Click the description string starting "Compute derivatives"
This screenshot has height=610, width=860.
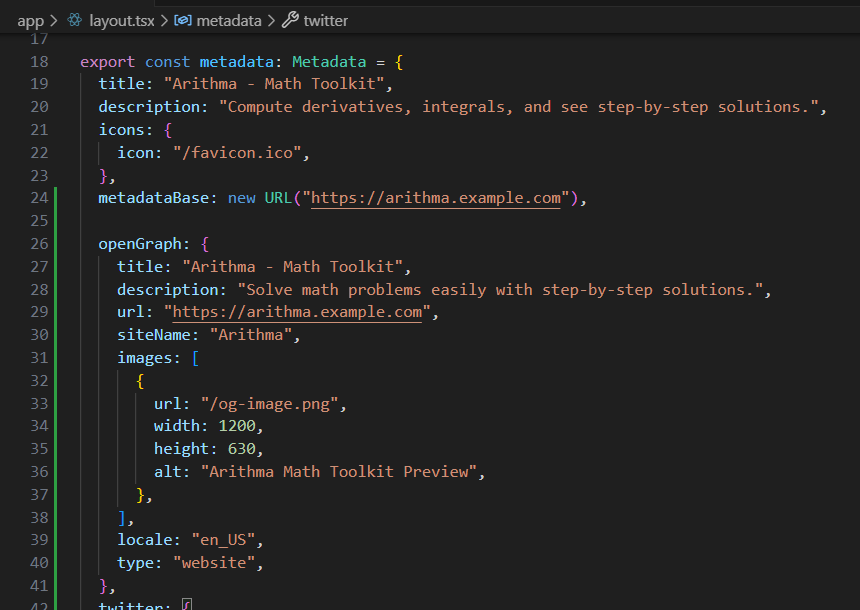(519, 107)
